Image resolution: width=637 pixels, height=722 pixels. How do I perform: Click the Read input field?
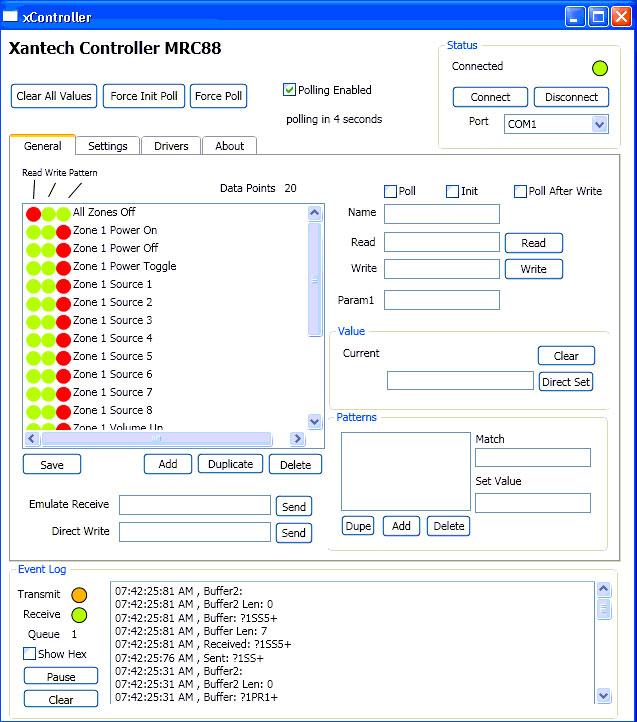click(x=442, y=242)
